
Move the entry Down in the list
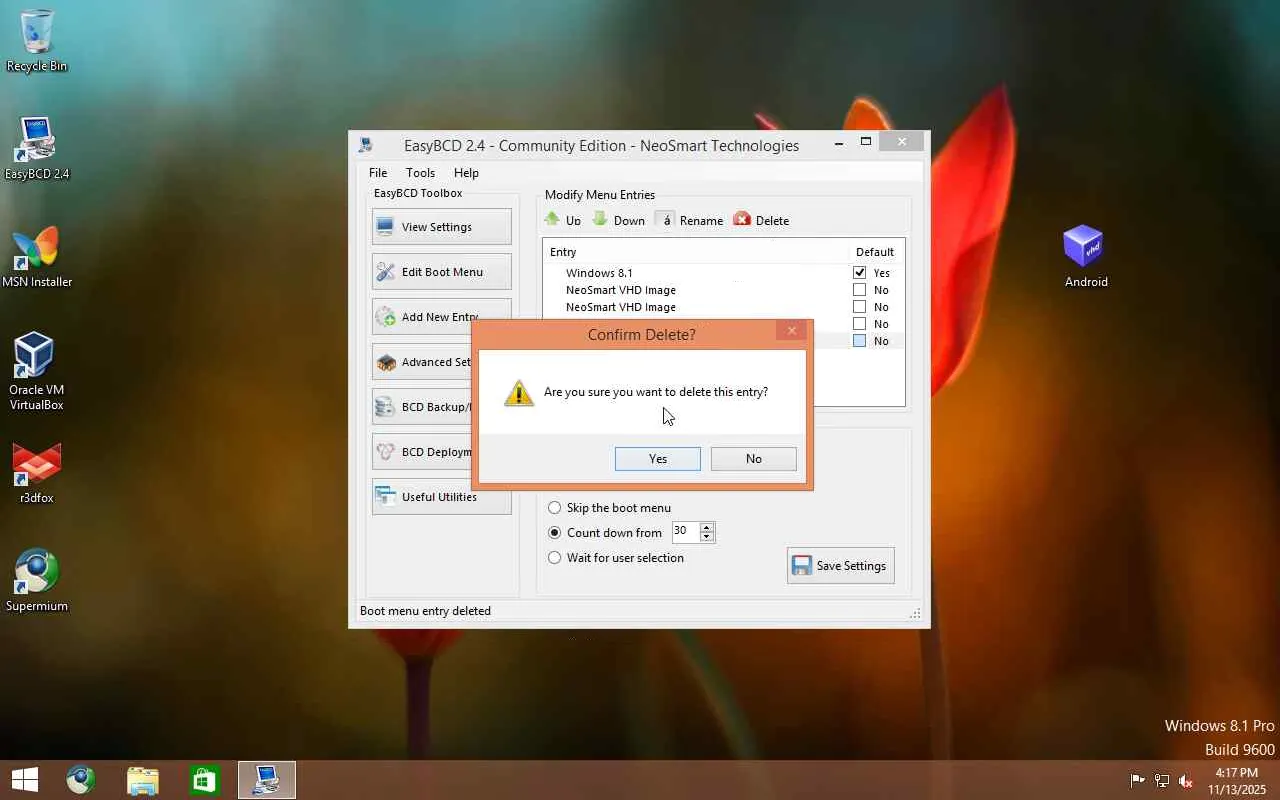[x=618, y=220]
